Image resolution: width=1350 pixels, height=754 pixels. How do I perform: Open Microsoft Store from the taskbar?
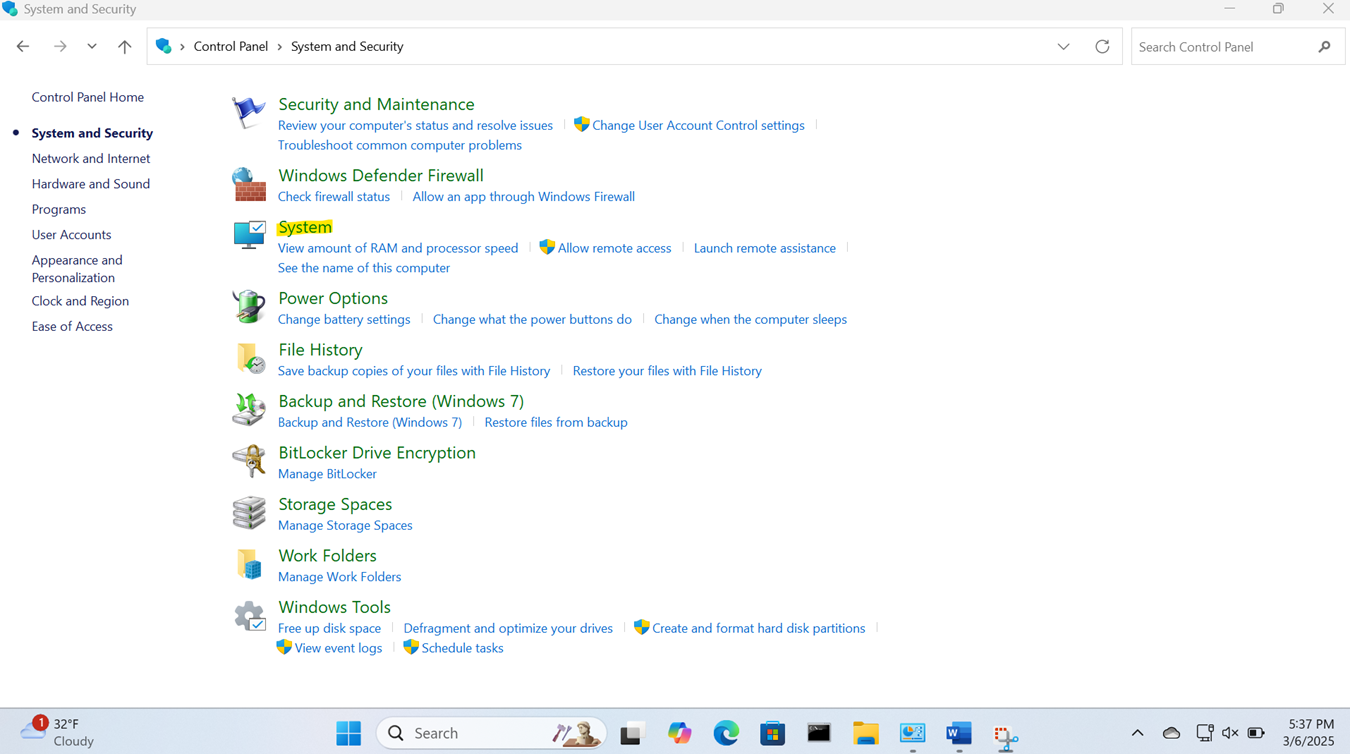click(772, 733)
